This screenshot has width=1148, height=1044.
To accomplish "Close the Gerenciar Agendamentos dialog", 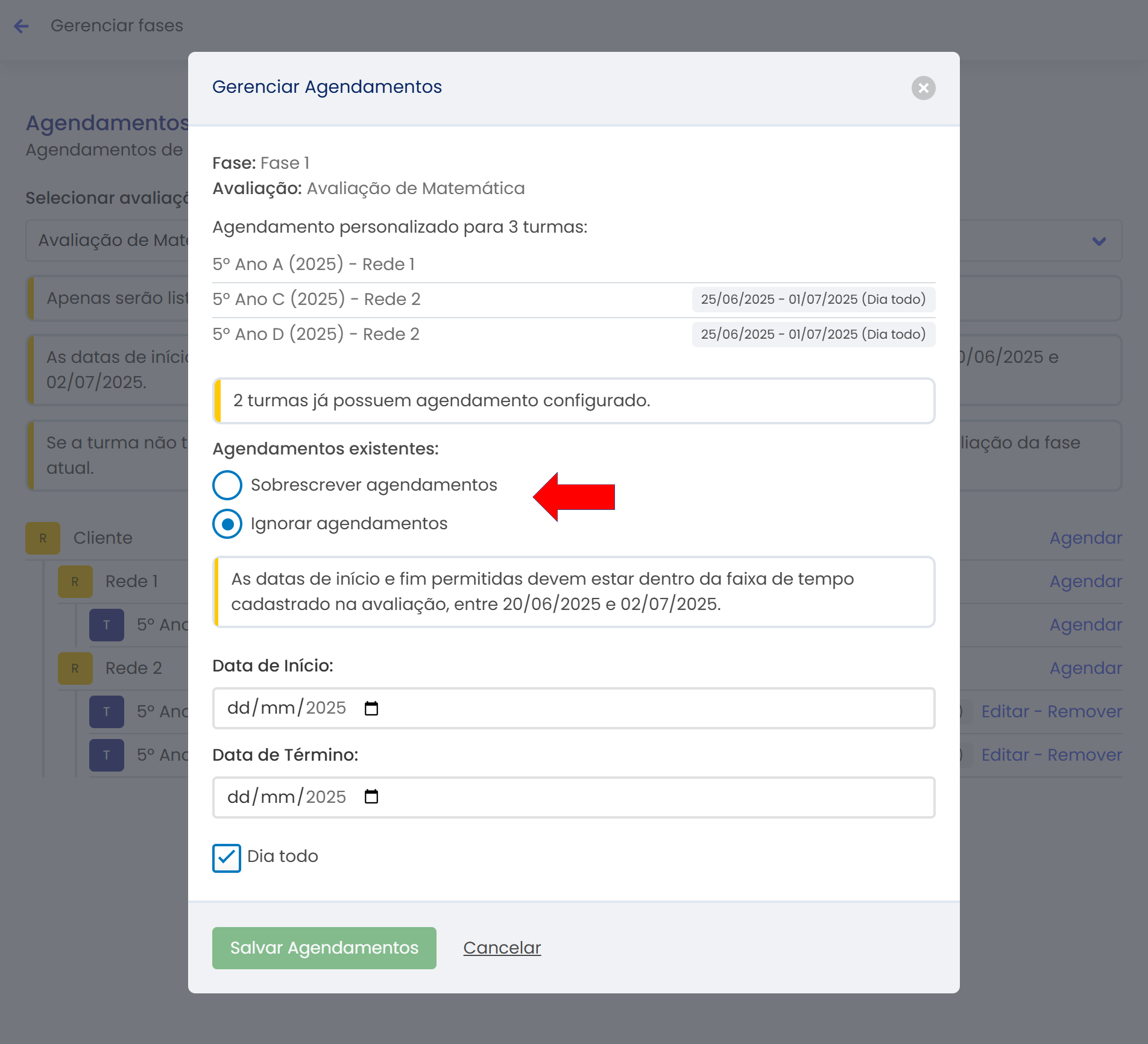I will coord(923,88).
